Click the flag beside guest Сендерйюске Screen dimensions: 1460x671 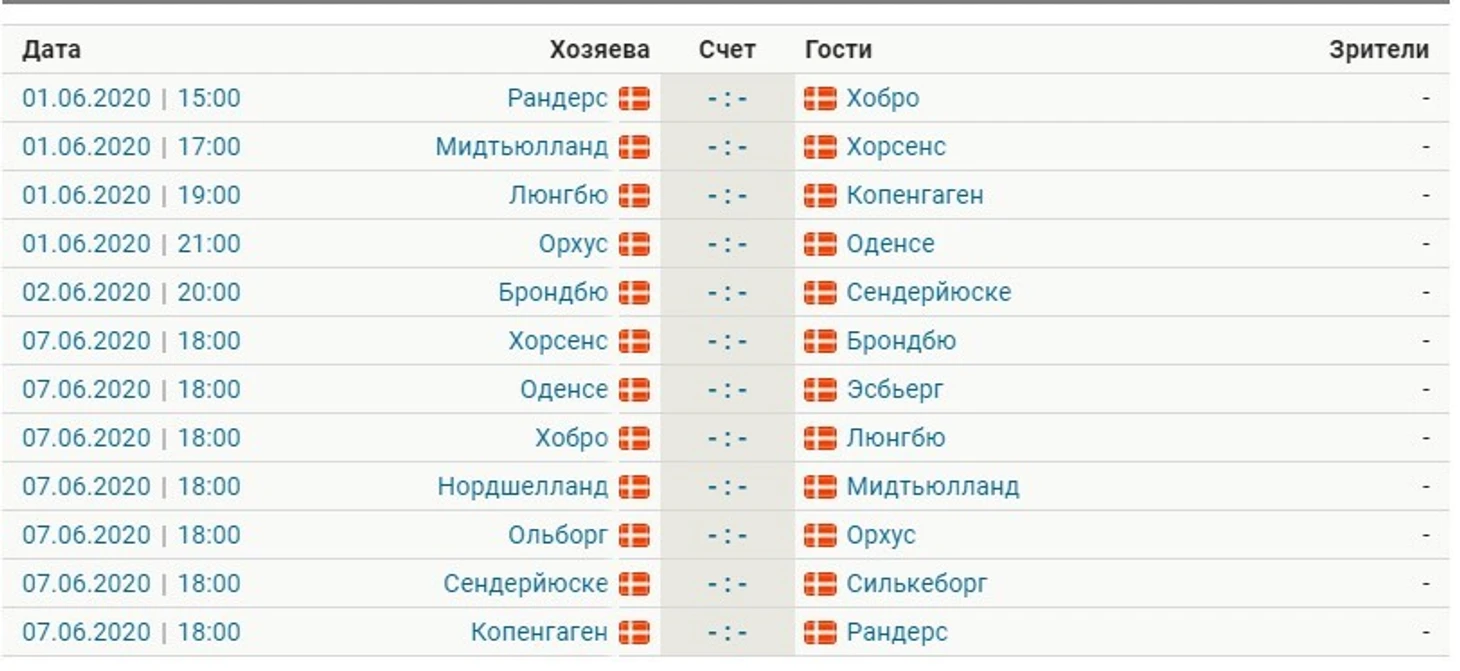(820, 292)
